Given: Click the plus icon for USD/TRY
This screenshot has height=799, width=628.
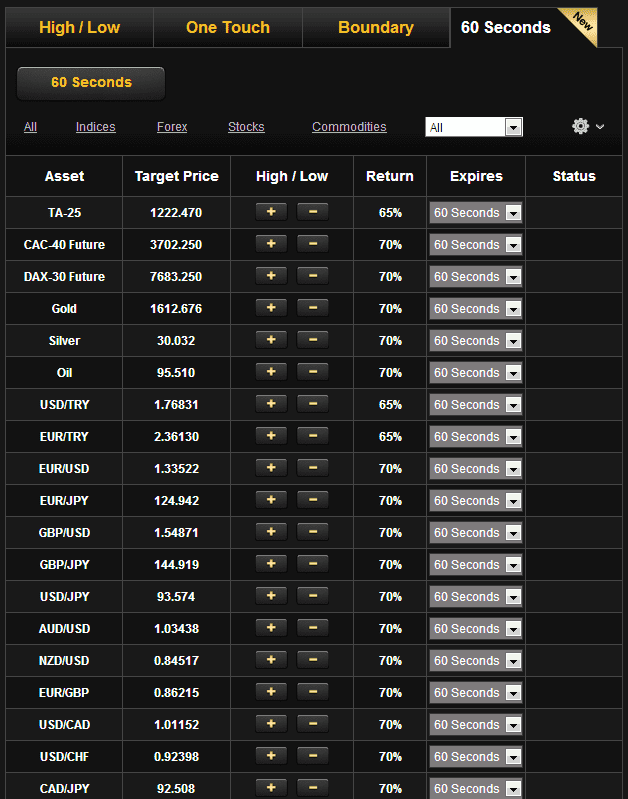Looking at the screenshot, I should (270, 404).
